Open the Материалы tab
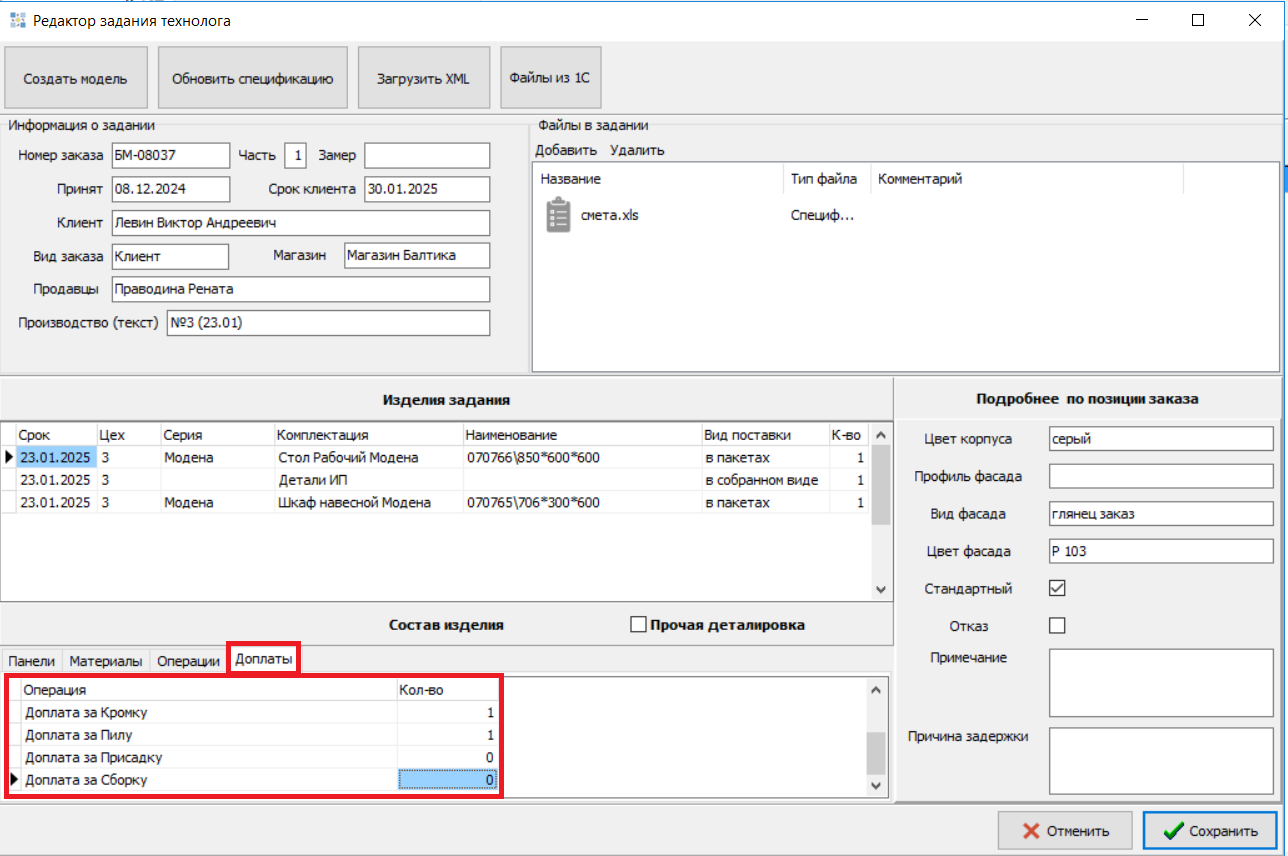This screenshot has width=1288, height=856. click(x=108, y=661)
